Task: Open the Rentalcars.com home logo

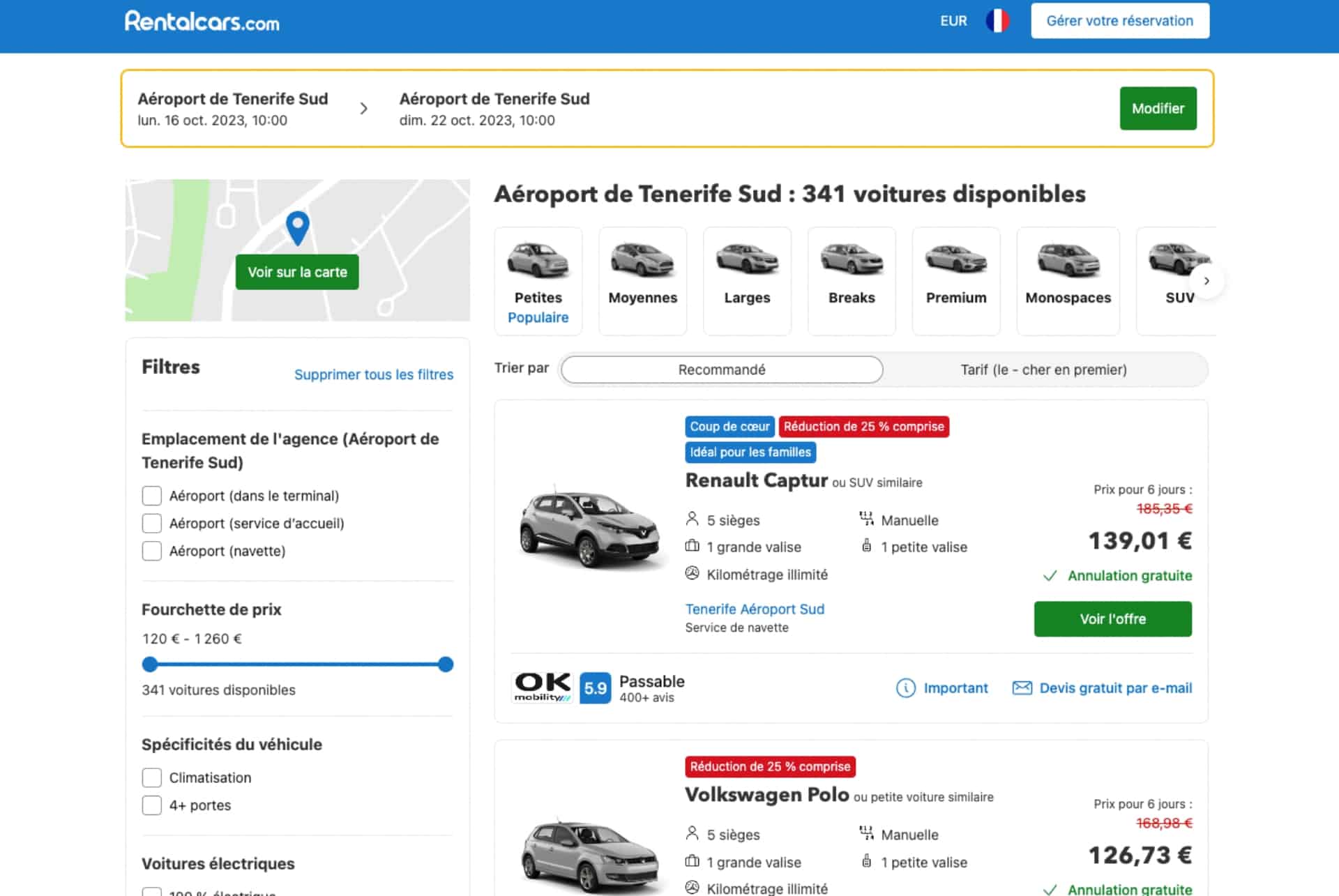Action: 202,22
